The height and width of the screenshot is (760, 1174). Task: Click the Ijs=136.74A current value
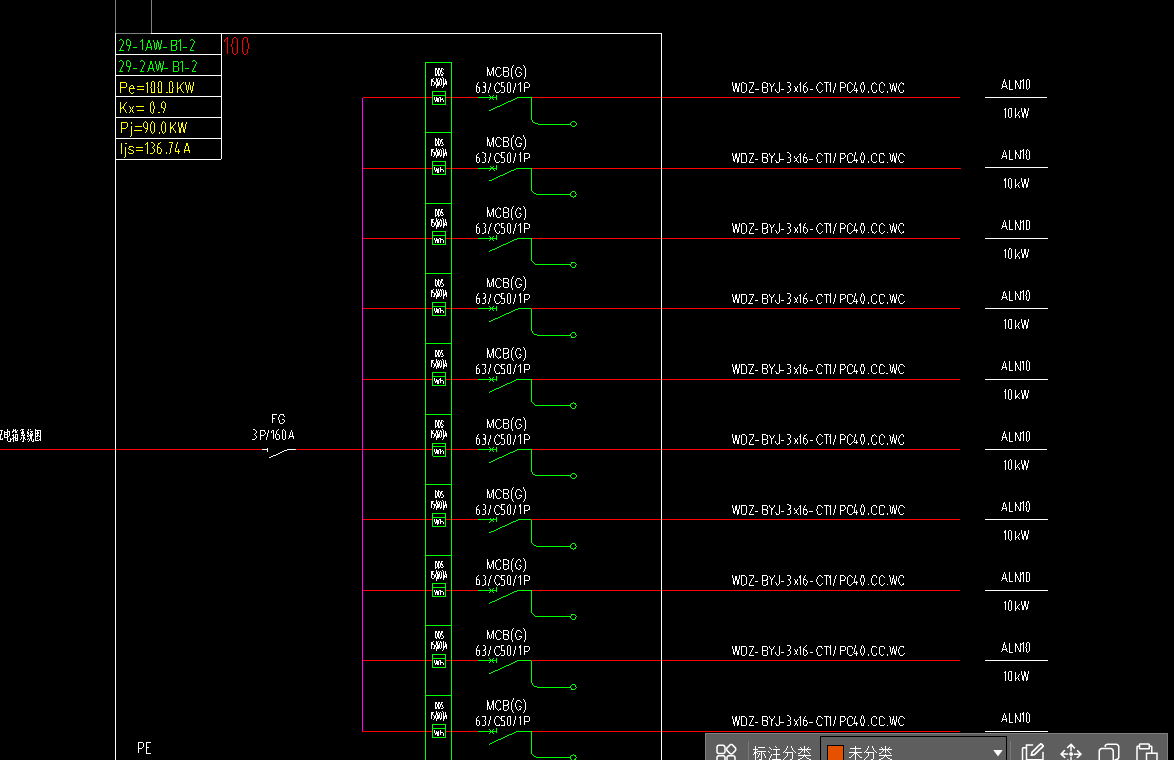(x=155, y=148)
